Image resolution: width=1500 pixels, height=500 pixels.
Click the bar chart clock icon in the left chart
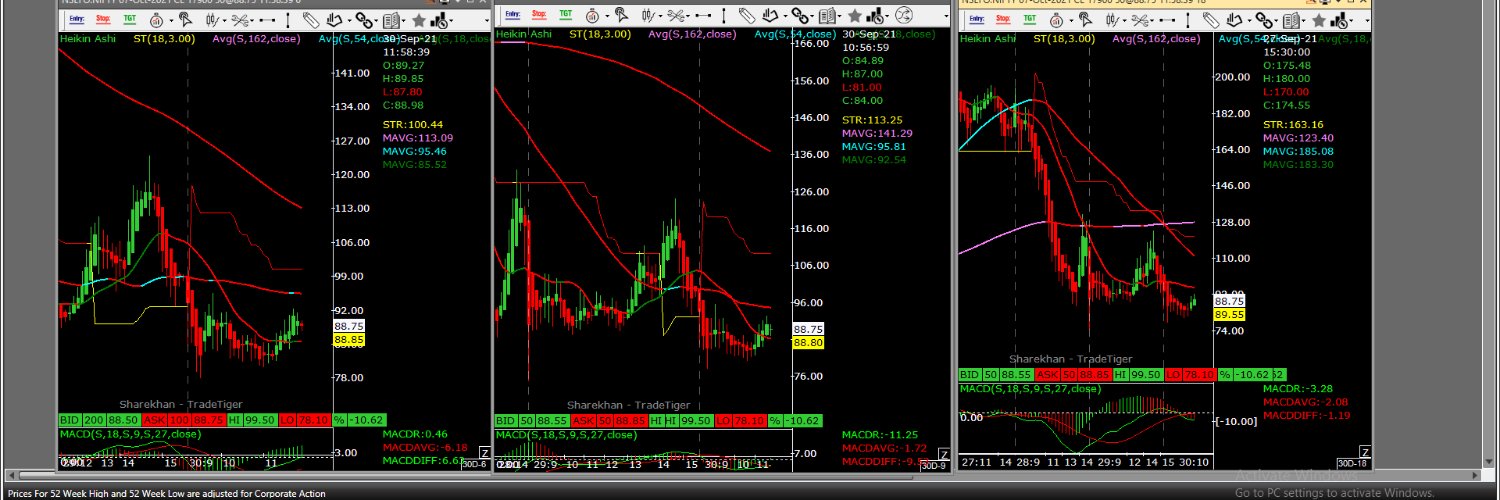click(x=439, y=20)
